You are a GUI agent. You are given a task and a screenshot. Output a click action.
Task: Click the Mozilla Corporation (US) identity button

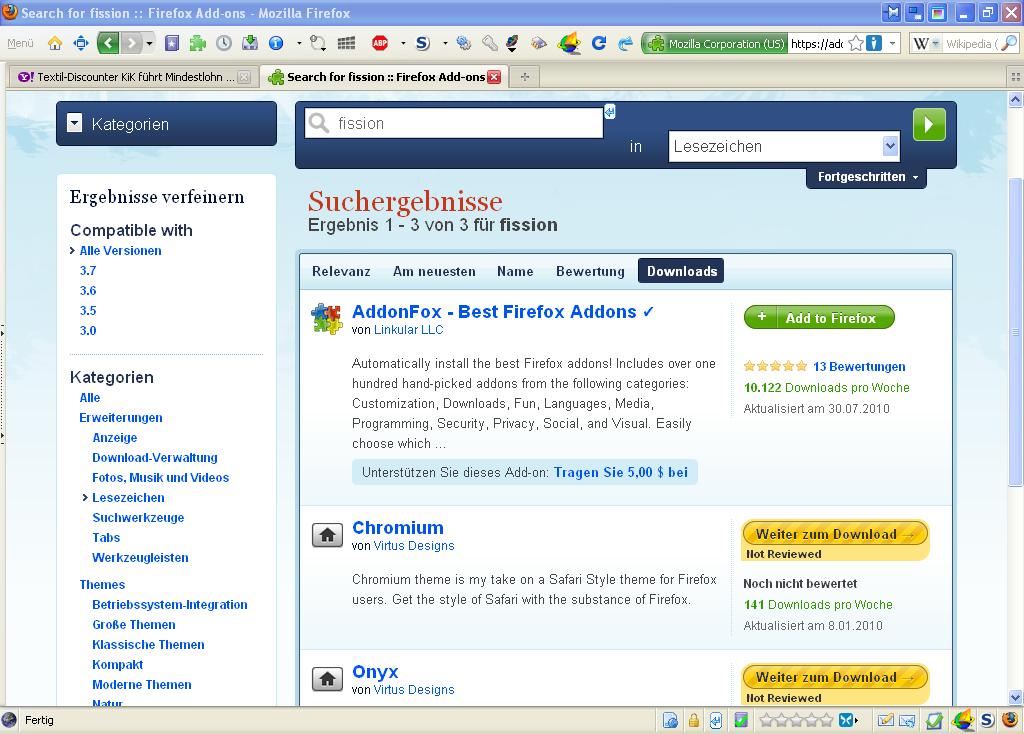pyautogui.click(x=715, y=44)
